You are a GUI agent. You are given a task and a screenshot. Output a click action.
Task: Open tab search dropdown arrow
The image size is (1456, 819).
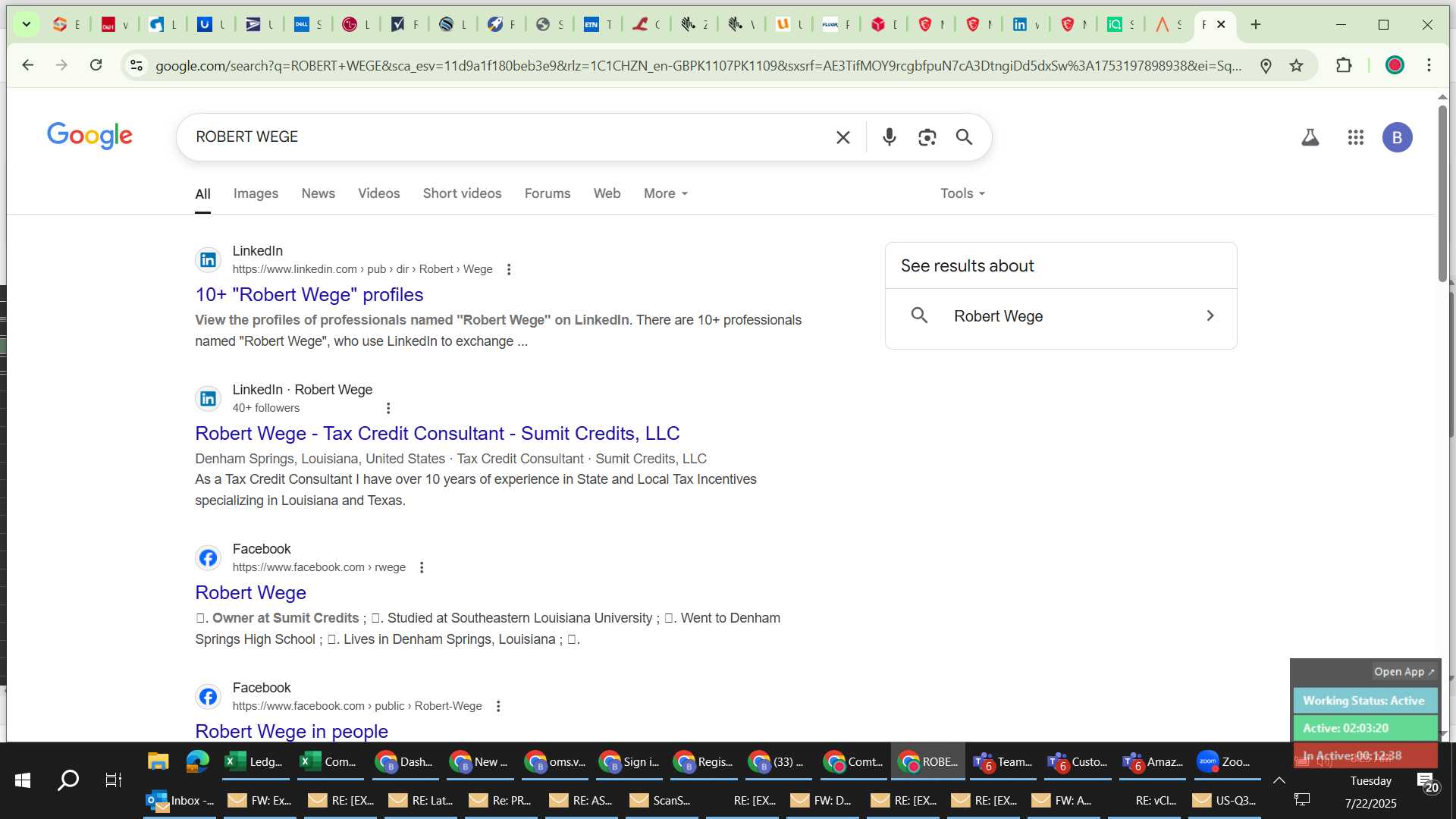(x=27, y=25)
